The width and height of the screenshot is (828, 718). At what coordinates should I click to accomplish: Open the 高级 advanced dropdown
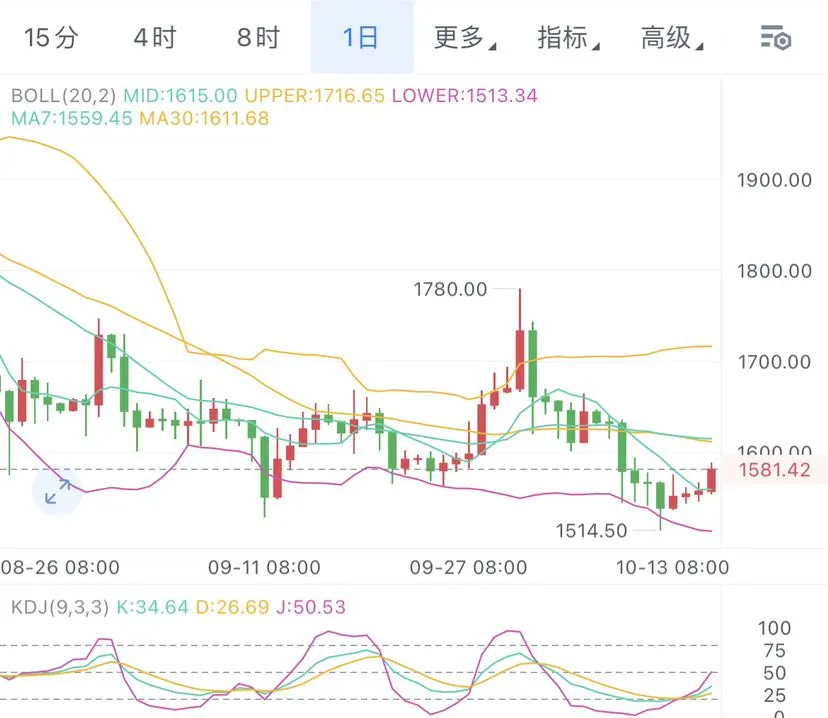(672, 37)
